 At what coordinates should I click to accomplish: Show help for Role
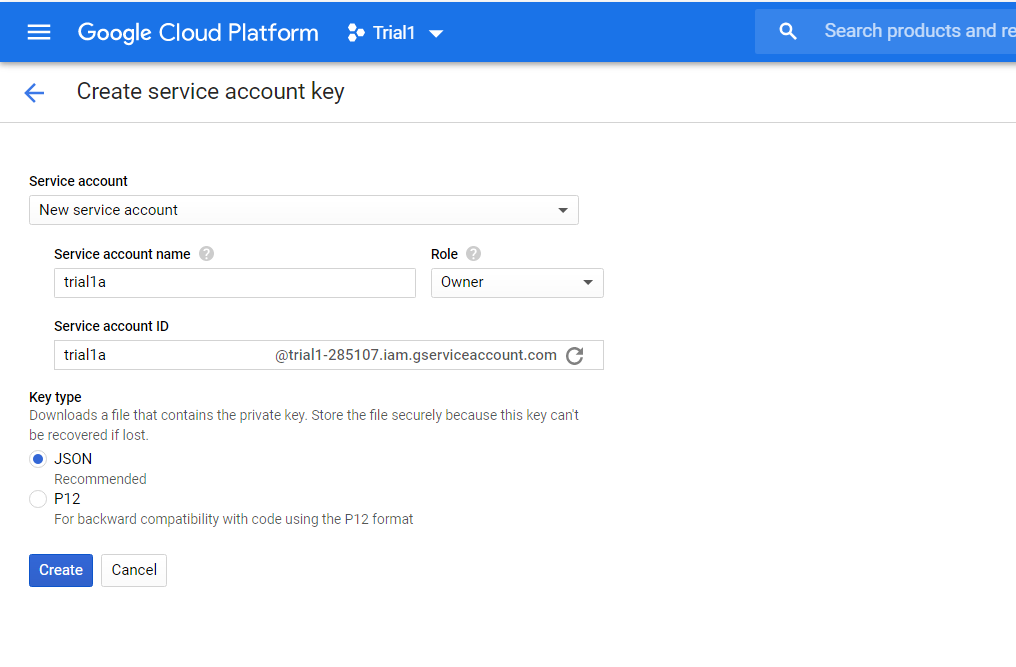[474, 253]
